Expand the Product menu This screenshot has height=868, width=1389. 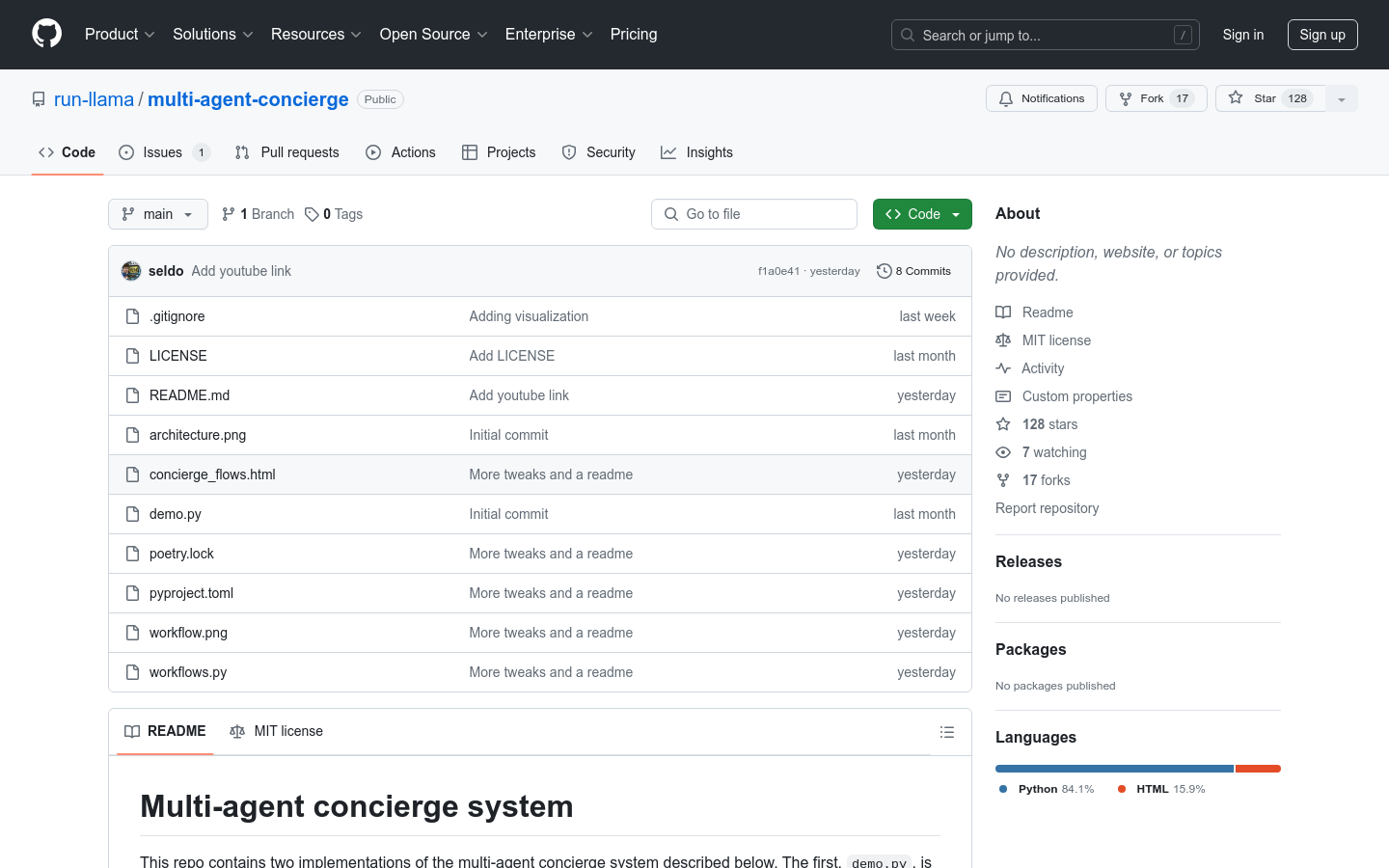(120, 34)
